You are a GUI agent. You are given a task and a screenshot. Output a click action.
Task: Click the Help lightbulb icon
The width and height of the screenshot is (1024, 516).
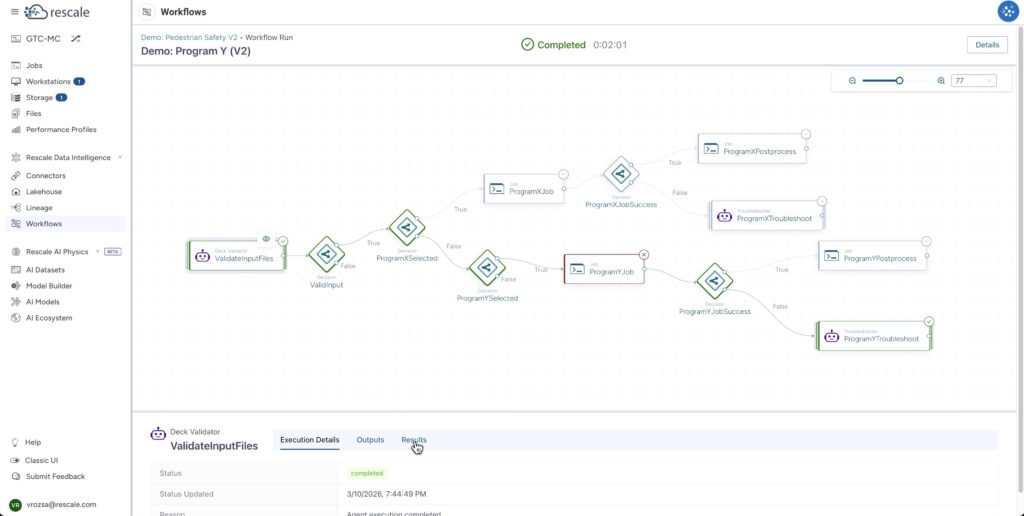point(14,442)
